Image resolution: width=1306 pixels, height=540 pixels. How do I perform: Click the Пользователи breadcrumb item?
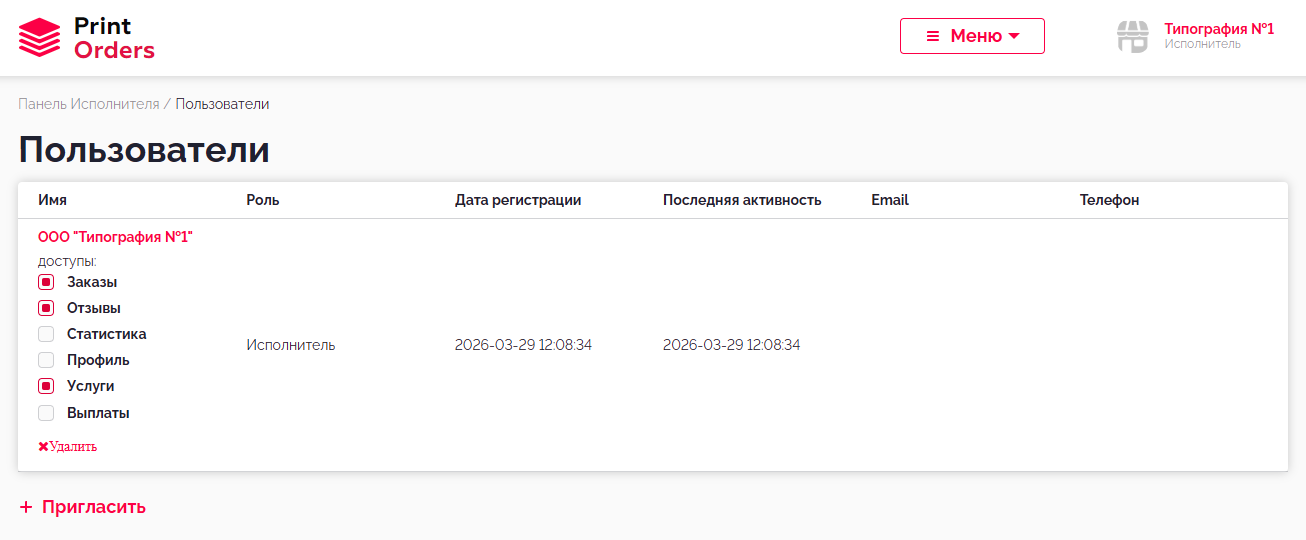222,104
